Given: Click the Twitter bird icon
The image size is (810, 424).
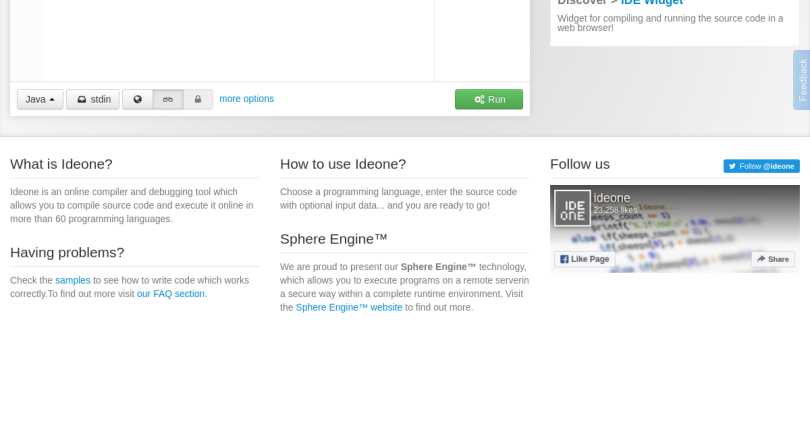Looking at the screenshot, I should (x=732, y=166).
